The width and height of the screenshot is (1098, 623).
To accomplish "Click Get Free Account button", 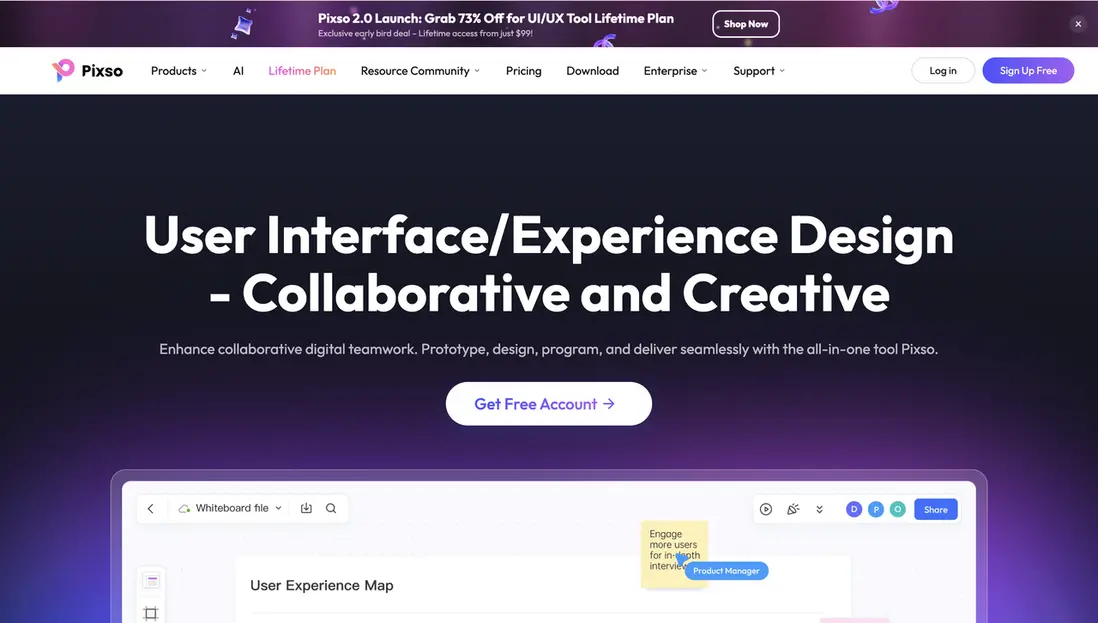I will [548, 404].
